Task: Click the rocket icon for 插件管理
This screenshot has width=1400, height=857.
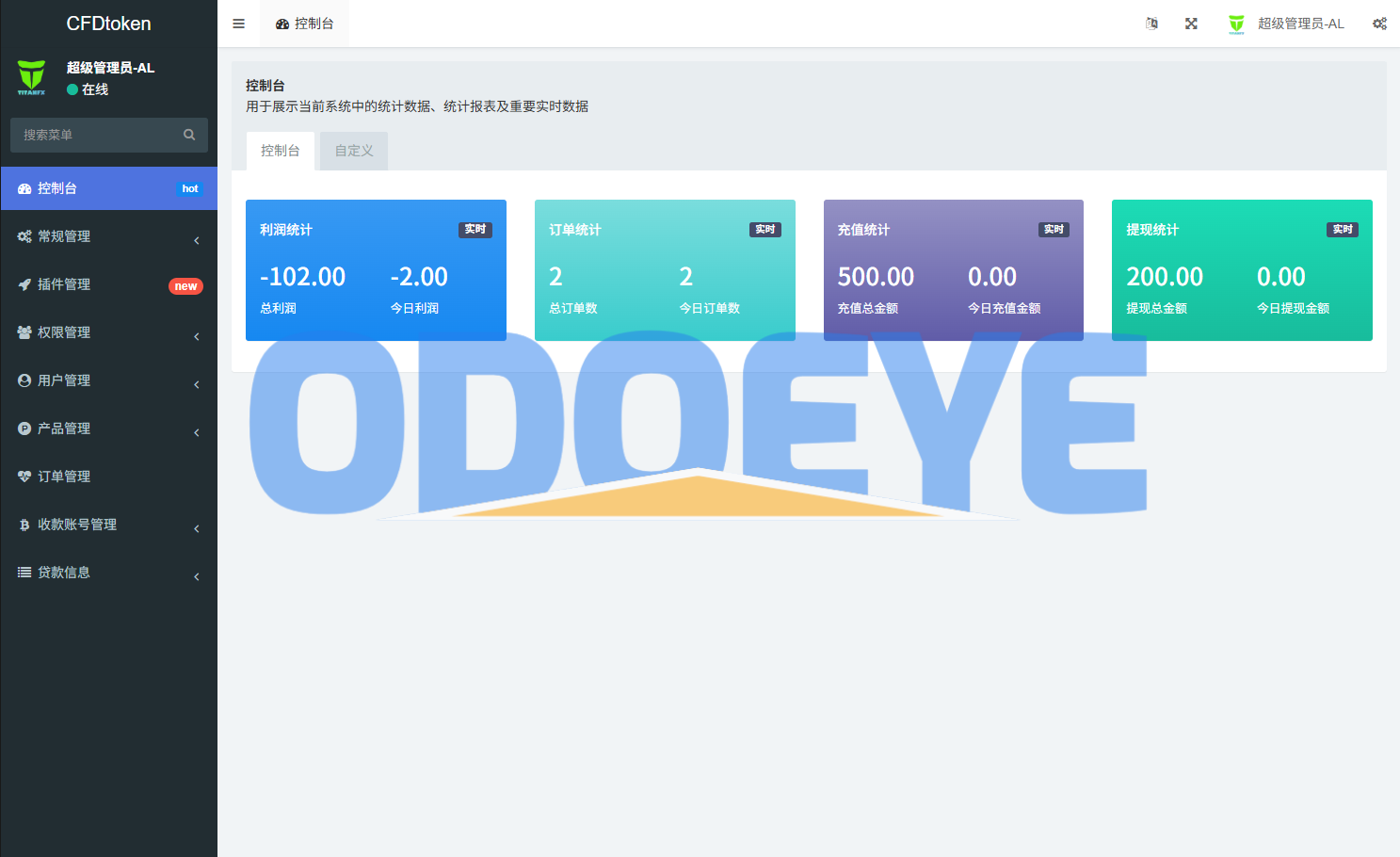Action: [x=24, y=284]
